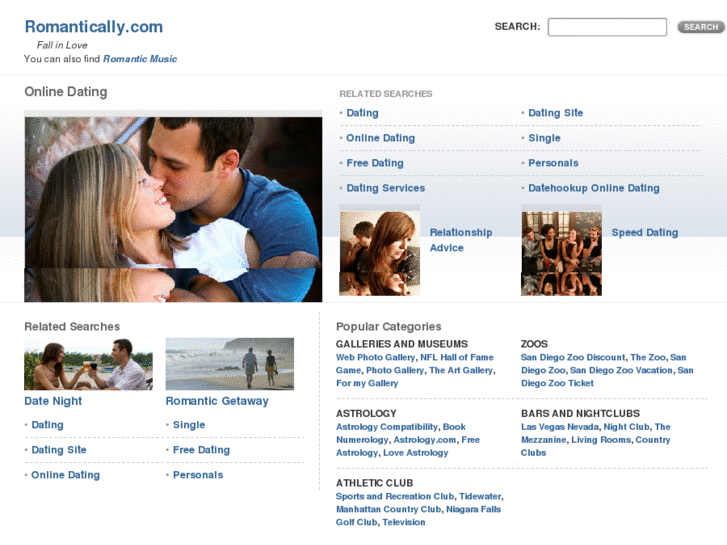The width and height of the screenshot is (727, 545).
Task: Select Free Dating under Romantic Getaway list
Action: coord(201,449)
